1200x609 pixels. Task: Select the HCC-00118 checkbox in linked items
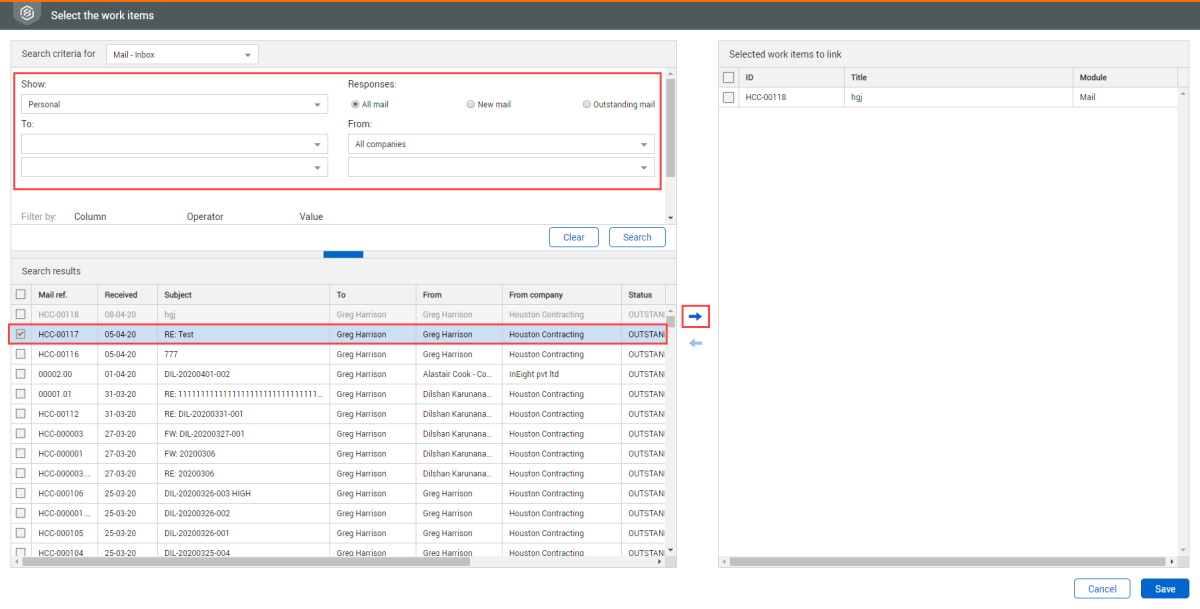tap(729, 97)
